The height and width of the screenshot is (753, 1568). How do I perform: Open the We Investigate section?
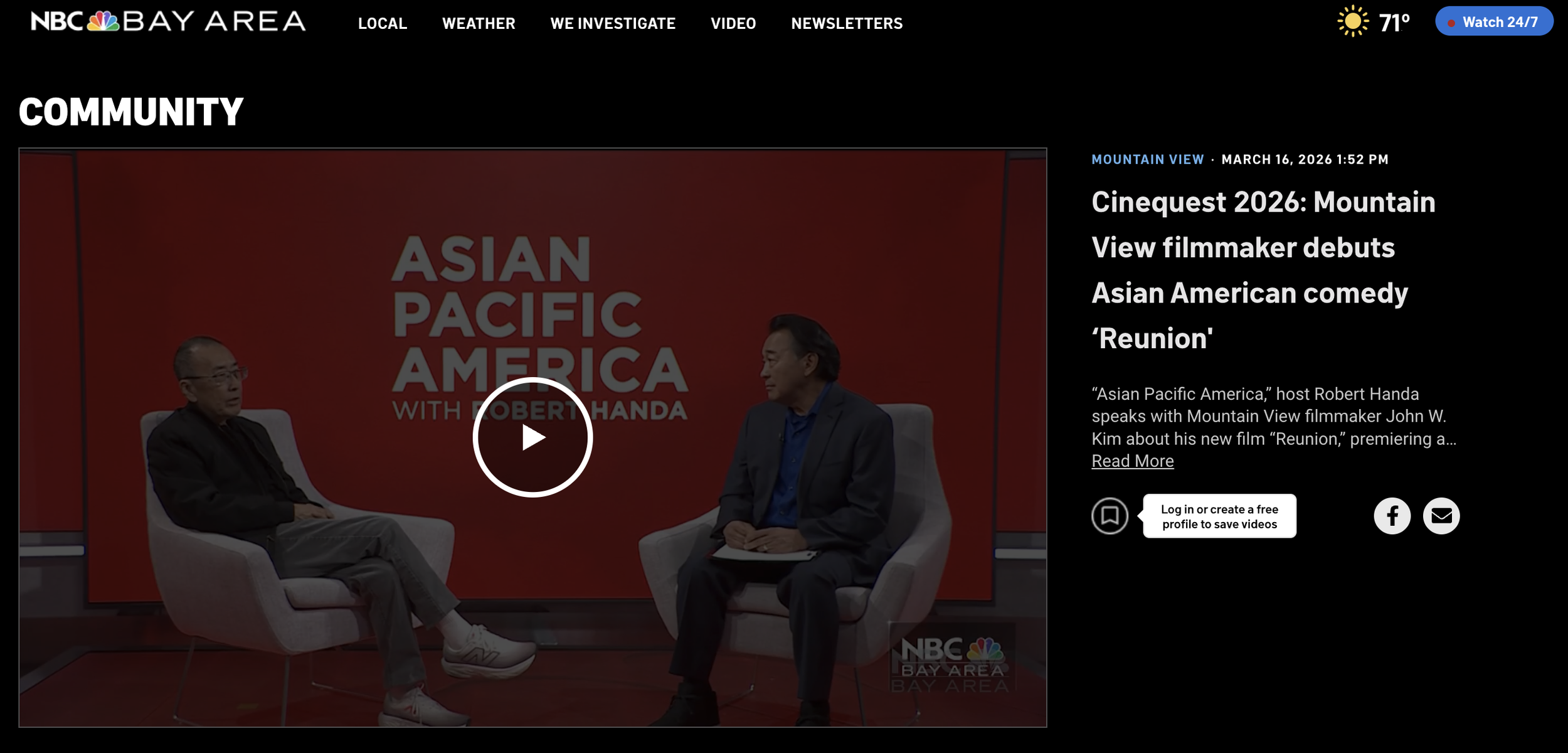613,23
